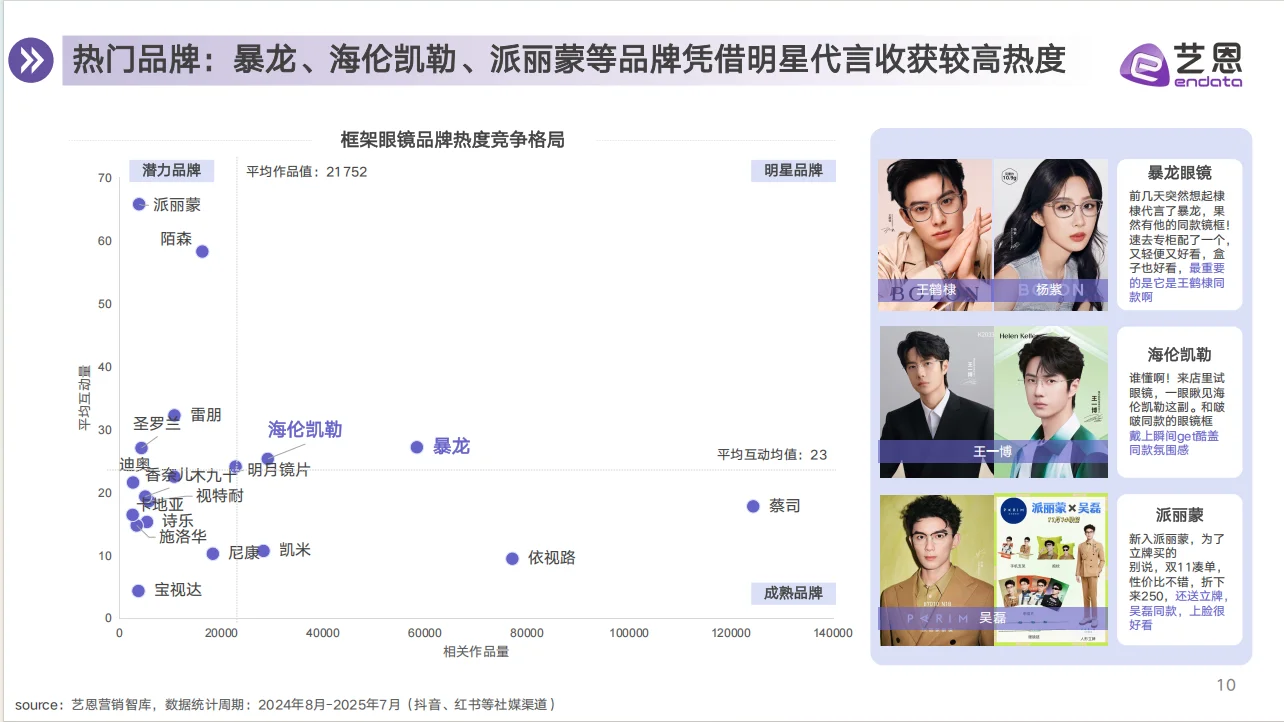1284x722 pixels.
Task: Select the 雷朋 label in the chart
Action: pos(206,415)
